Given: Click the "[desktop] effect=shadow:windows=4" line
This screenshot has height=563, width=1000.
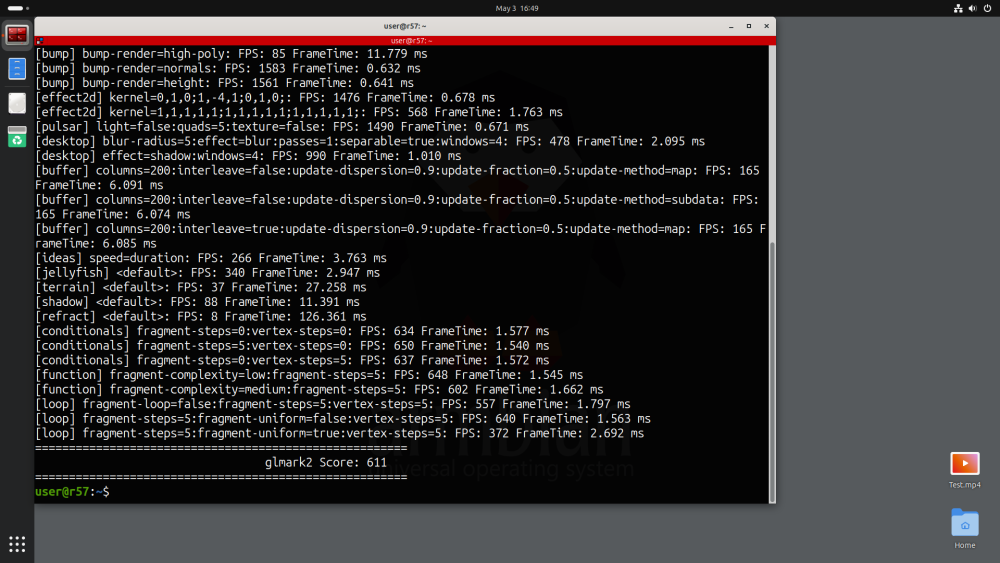Looking at the screenshot, I should pos(248,156).
